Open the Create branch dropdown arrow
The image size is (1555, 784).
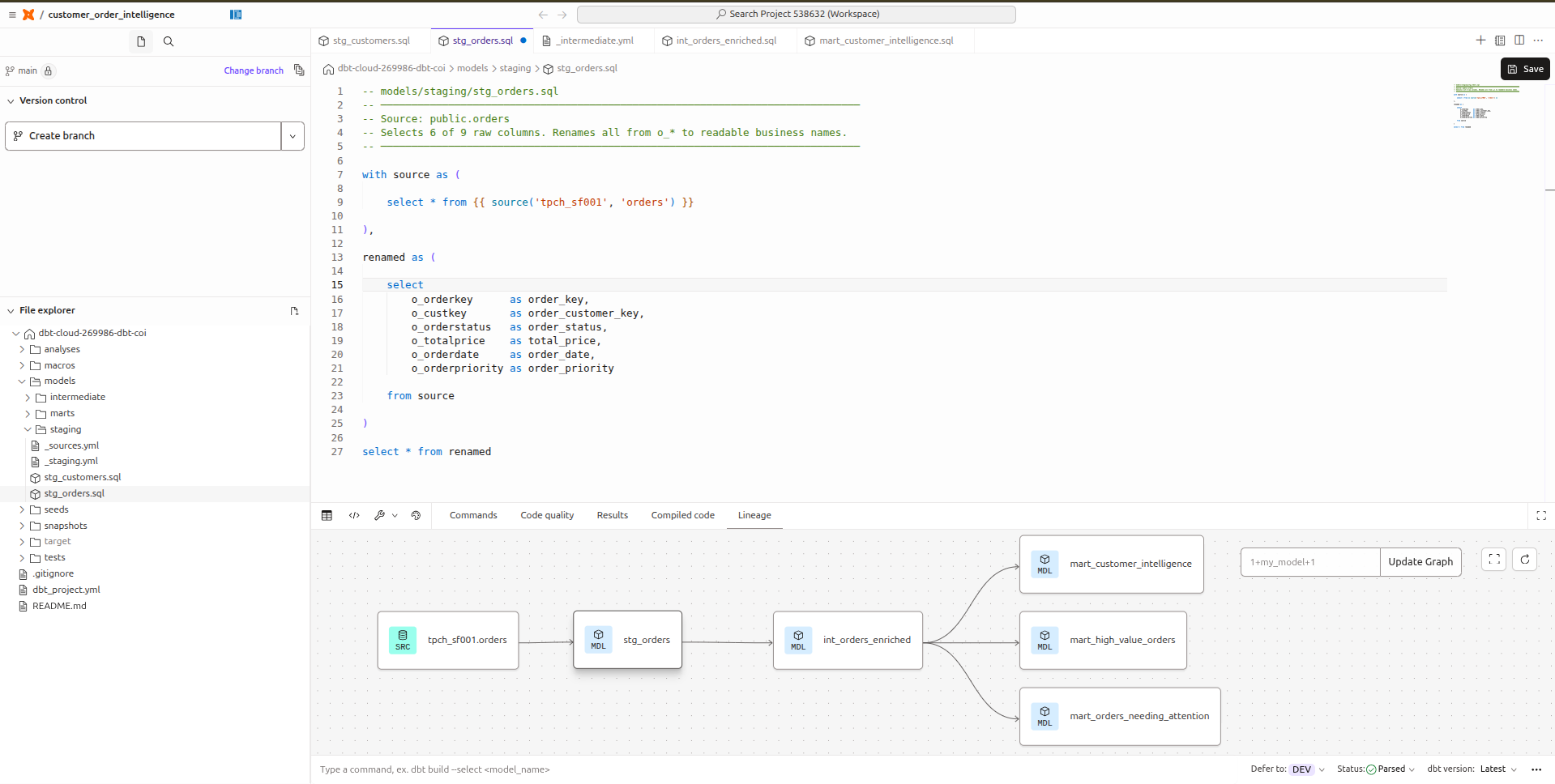pos(293,136)
